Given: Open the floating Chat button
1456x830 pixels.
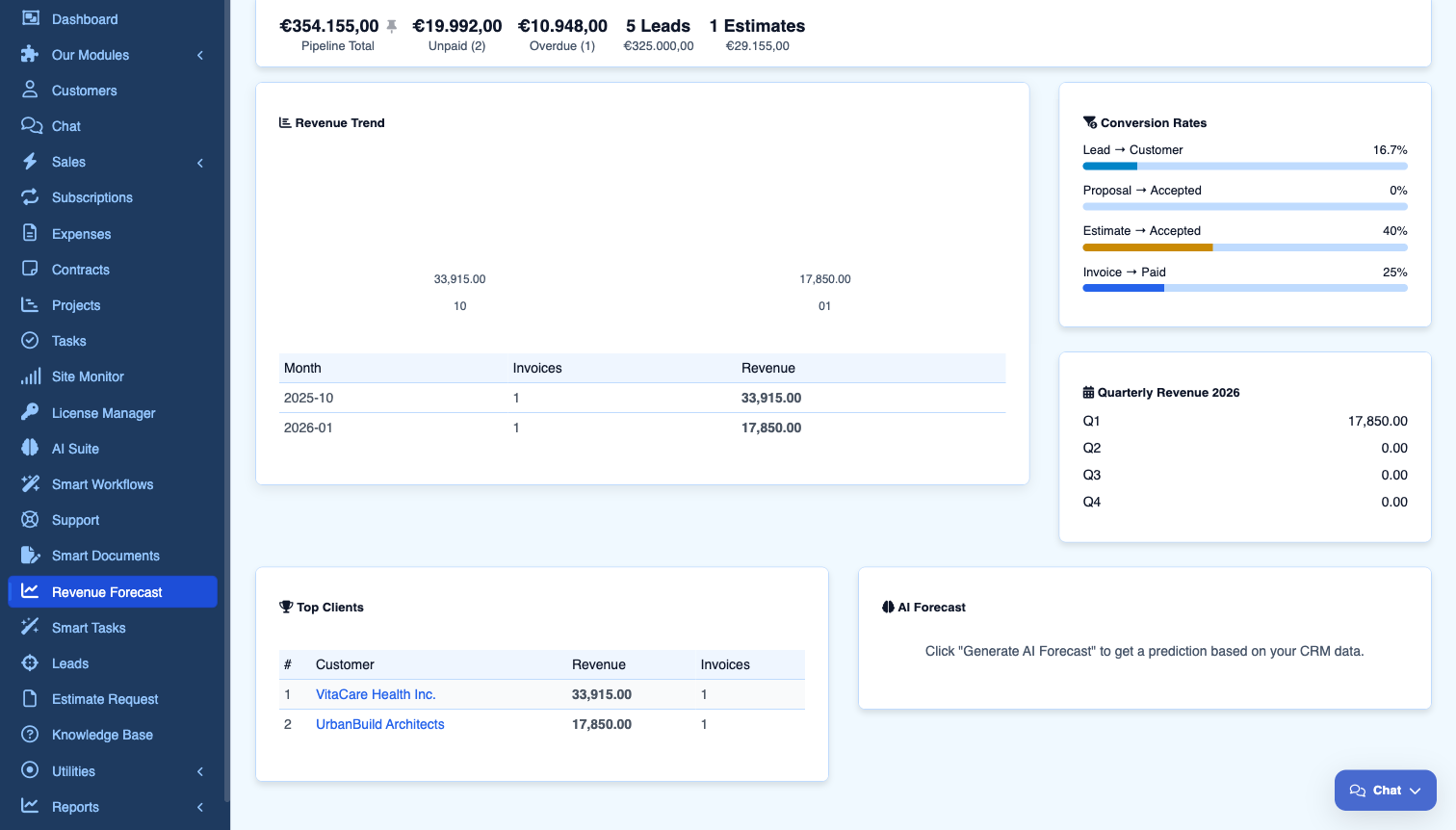Looking at the screenshot, I should pyautogui.click(x=1385, y=791).
